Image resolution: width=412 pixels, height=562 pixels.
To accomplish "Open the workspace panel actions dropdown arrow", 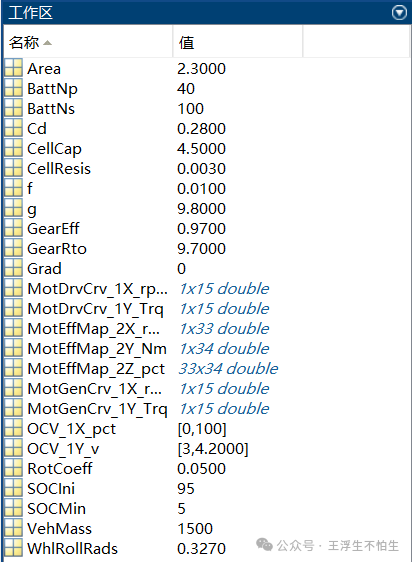I will tap(399, 13).
